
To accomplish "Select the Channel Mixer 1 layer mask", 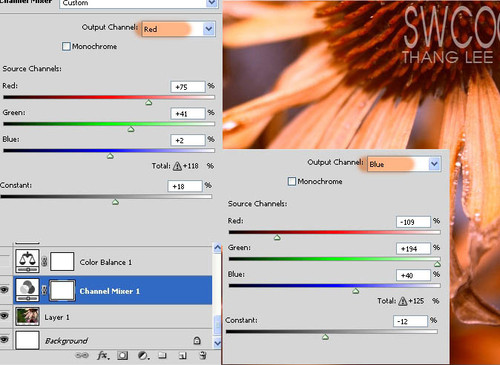I will coord(62,290).
